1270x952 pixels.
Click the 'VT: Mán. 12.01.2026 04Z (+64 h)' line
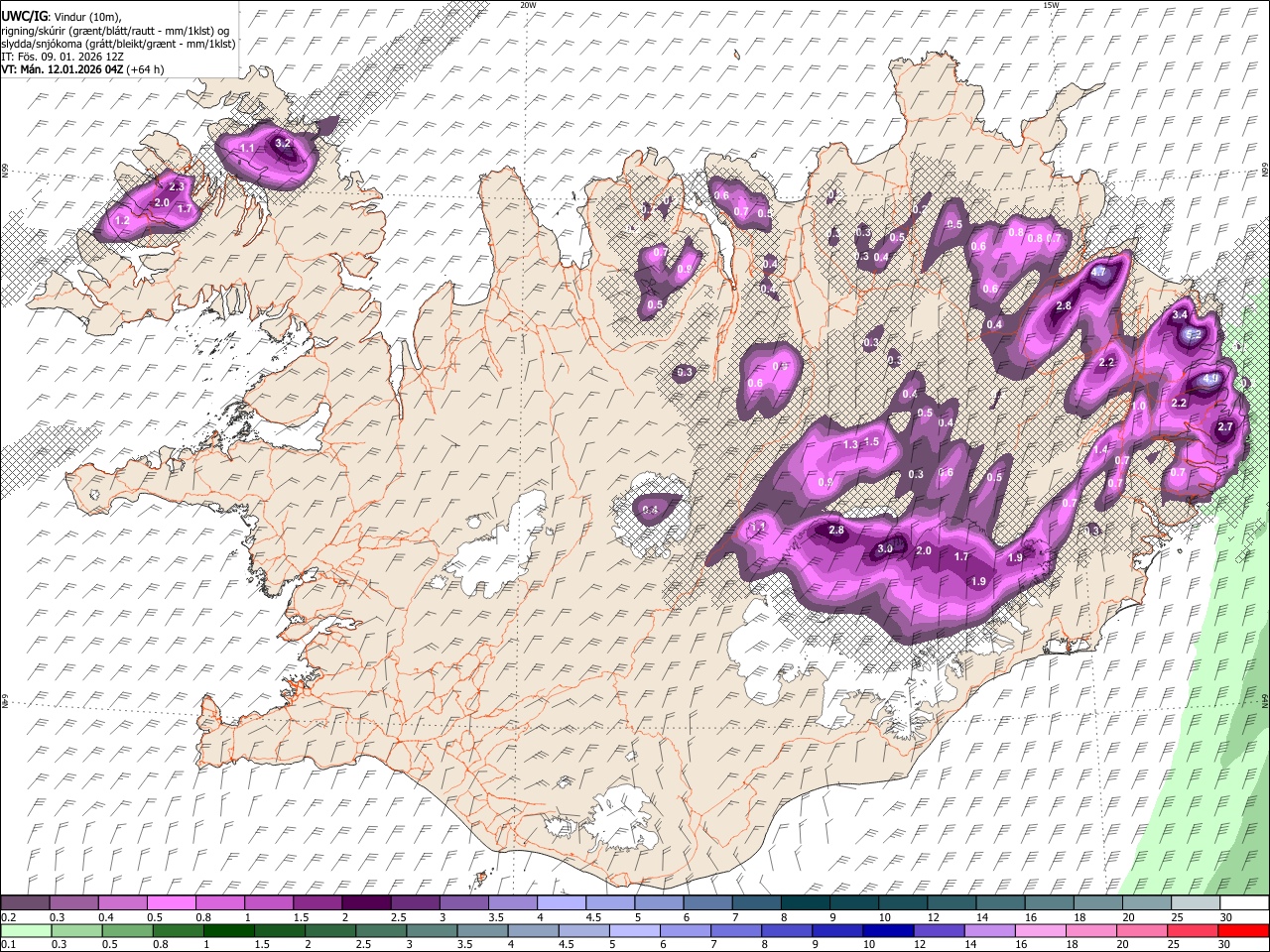click(82, 69)
